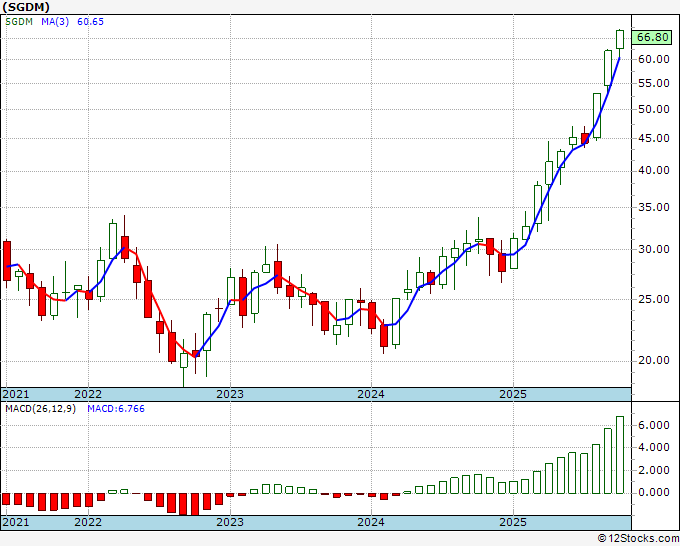680x546 pixels.
Task: Click the 55.00 price axis label
Action: click(x=654, y=83)
